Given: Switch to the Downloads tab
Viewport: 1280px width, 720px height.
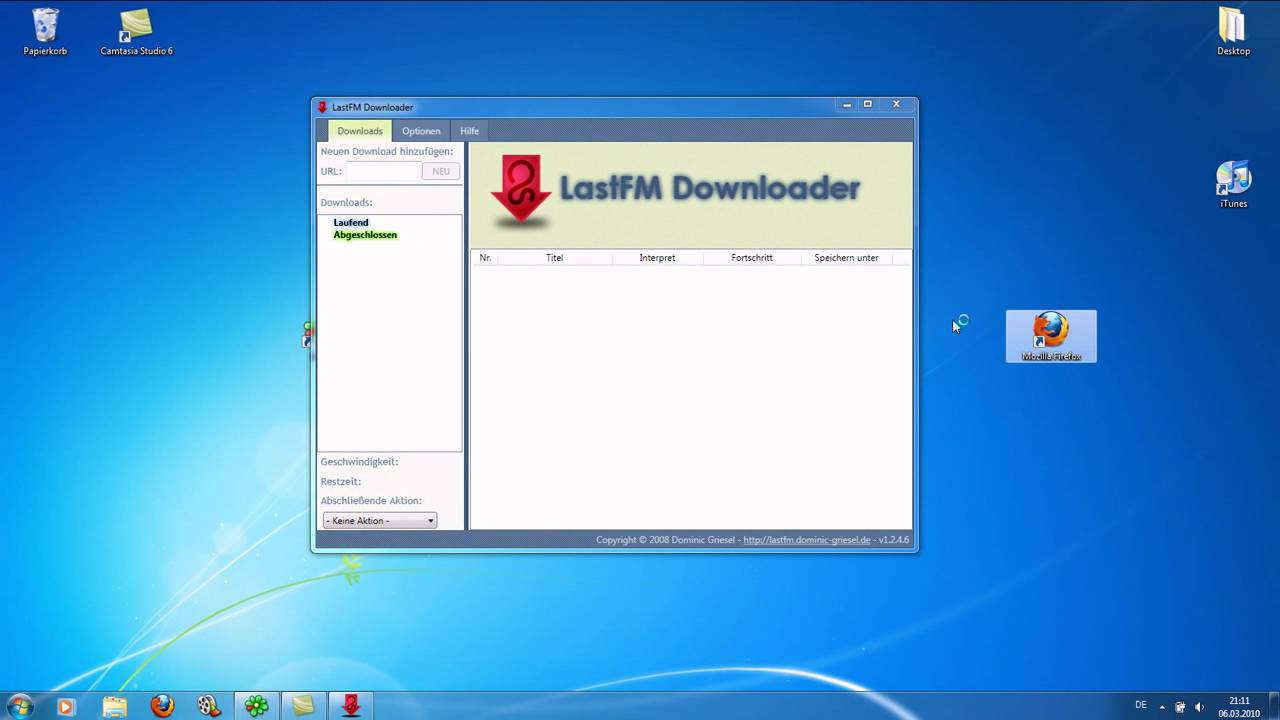Looking at the screenshot, I should pyautogui.click(x=360, y=131).
